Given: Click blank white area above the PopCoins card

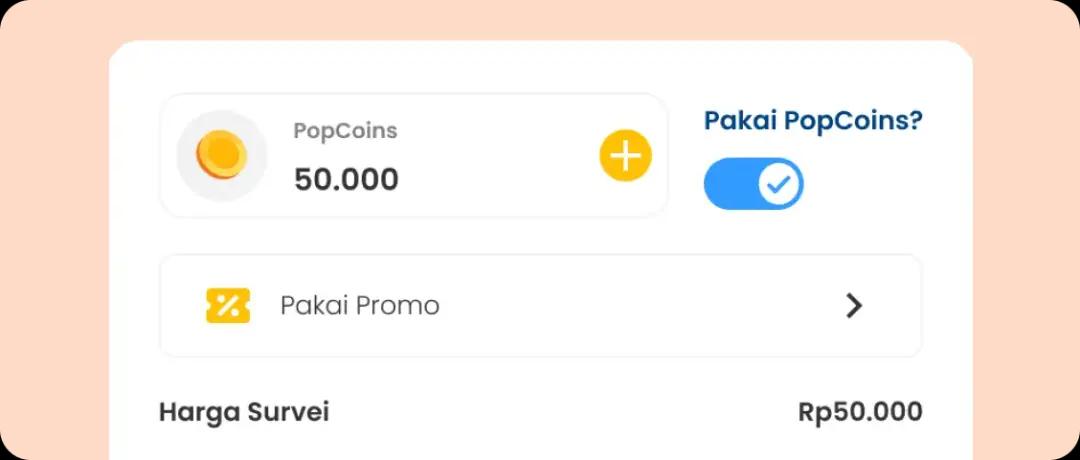Looking at the screenshot, I should 540,68.
